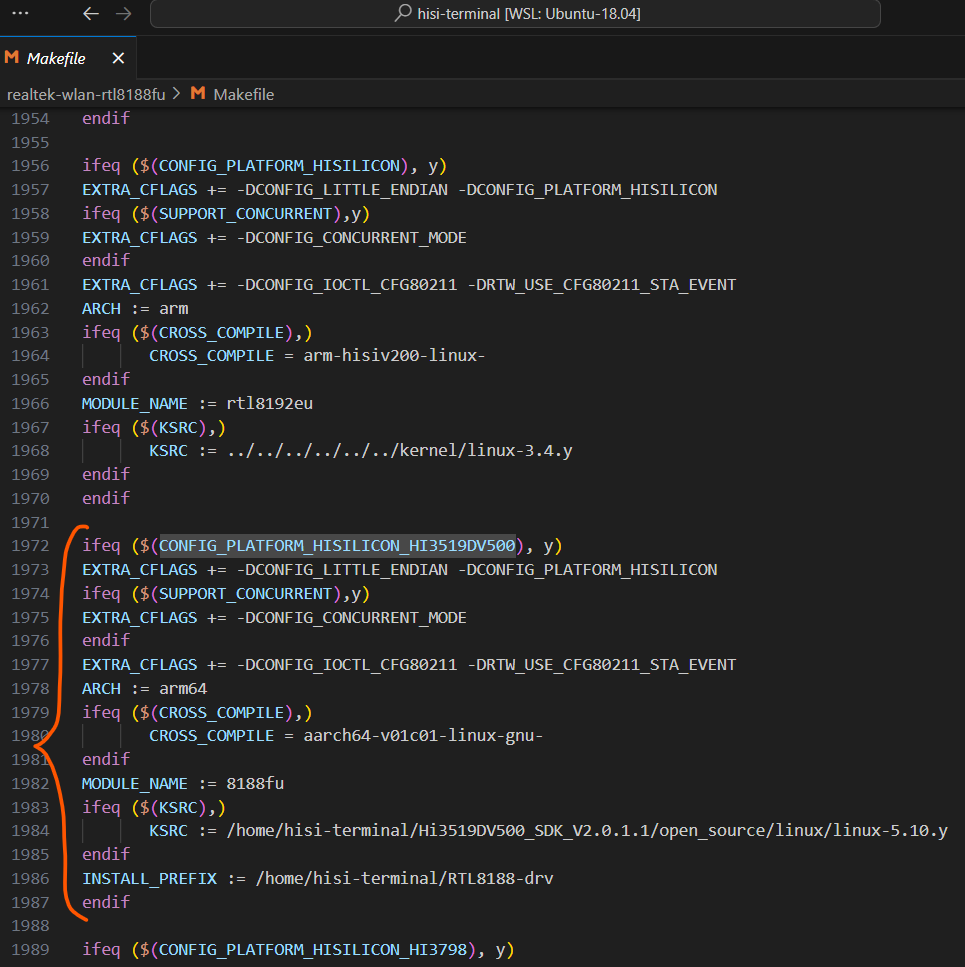This screenshot has width=965, height=967.
Task: Click arm-hisiv200-linux- value on line 1964
Action: coord(394,356)
